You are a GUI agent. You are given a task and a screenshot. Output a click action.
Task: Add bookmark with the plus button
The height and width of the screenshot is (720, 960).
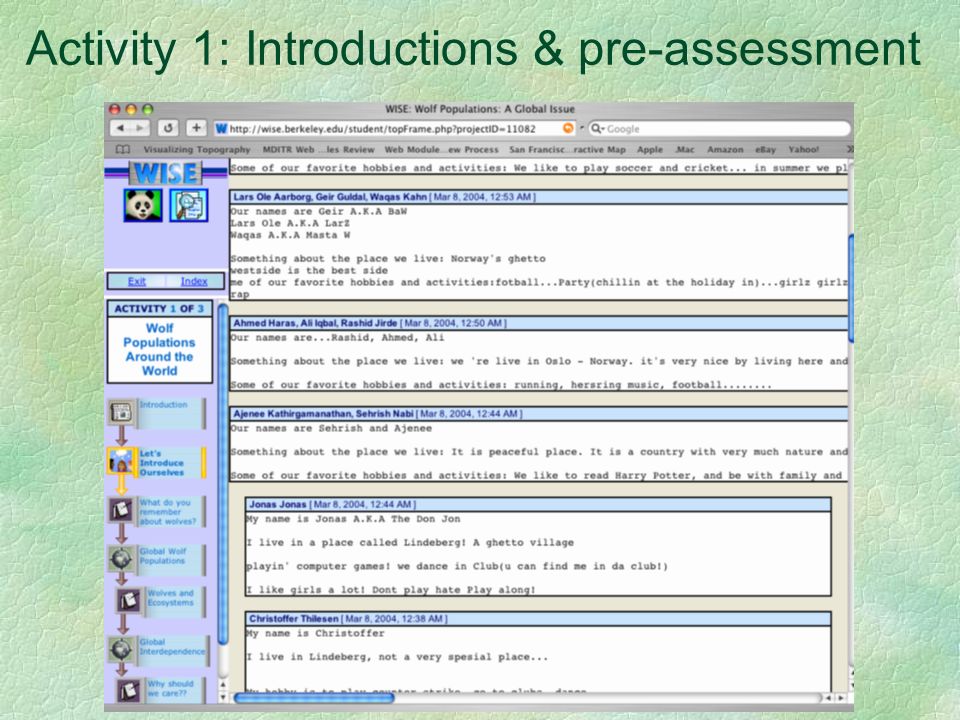(x=196, y=128)
